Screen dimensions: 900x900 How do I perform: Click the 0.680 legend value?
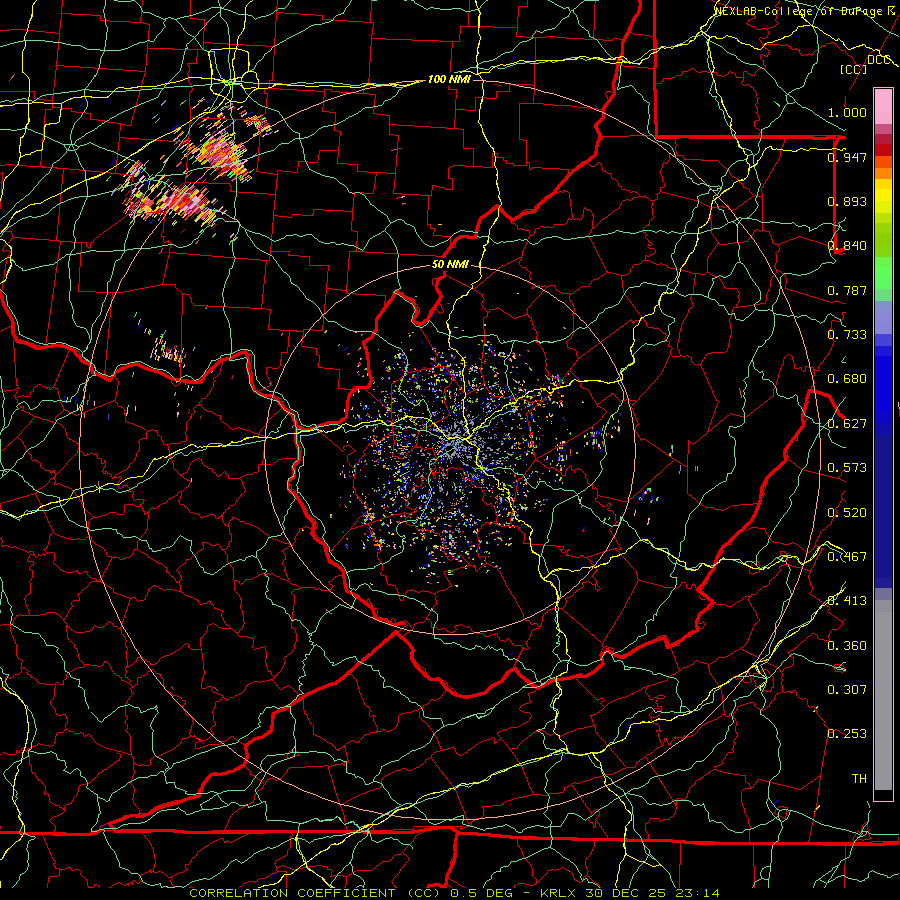click(x=847, y=379)
